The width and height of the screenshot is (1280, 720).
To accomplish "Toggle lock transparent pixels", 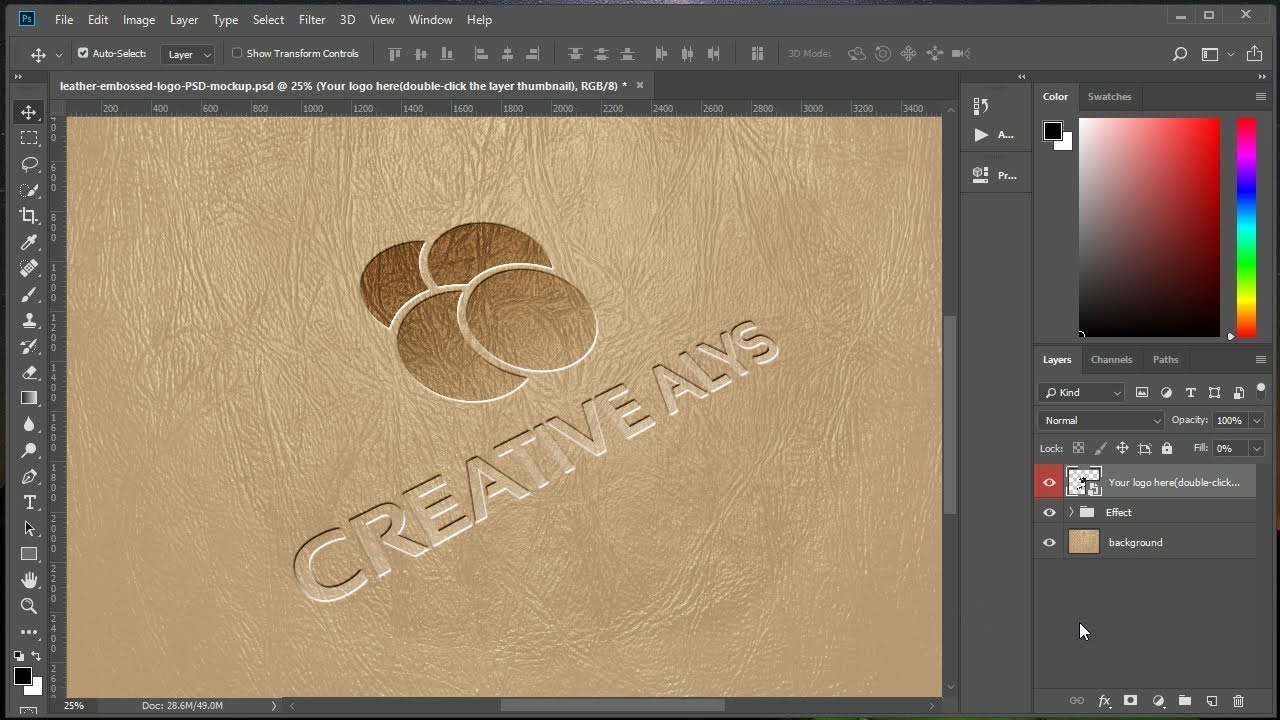I will click(1078, 448).
